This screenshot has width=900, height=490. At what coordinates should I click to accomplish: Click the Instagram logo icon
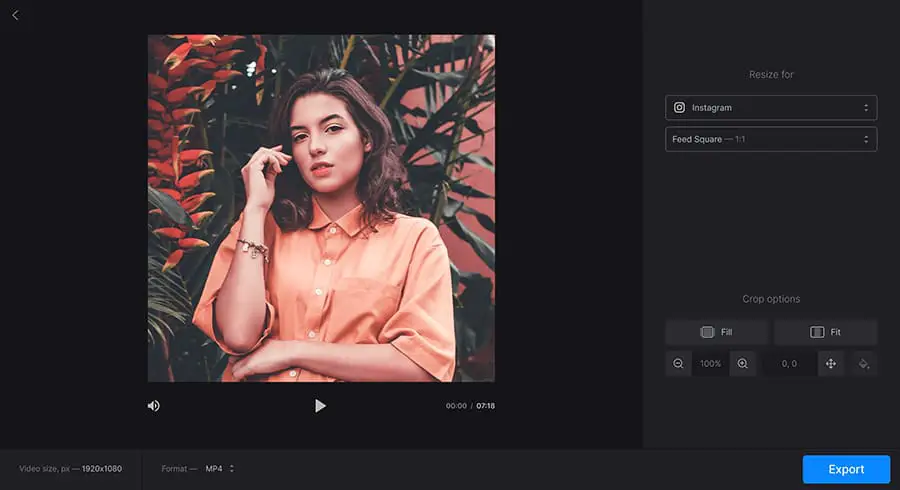point(680,107)
